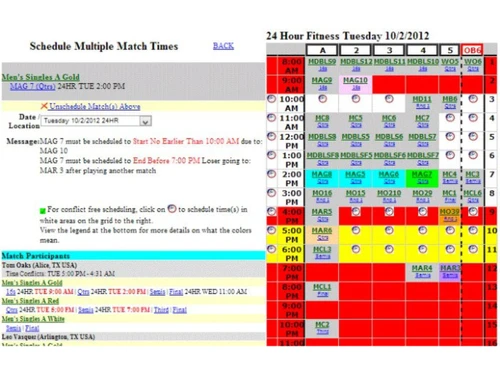Select court 3 column header
Screen dimensions: 500x375
point(389,50)
